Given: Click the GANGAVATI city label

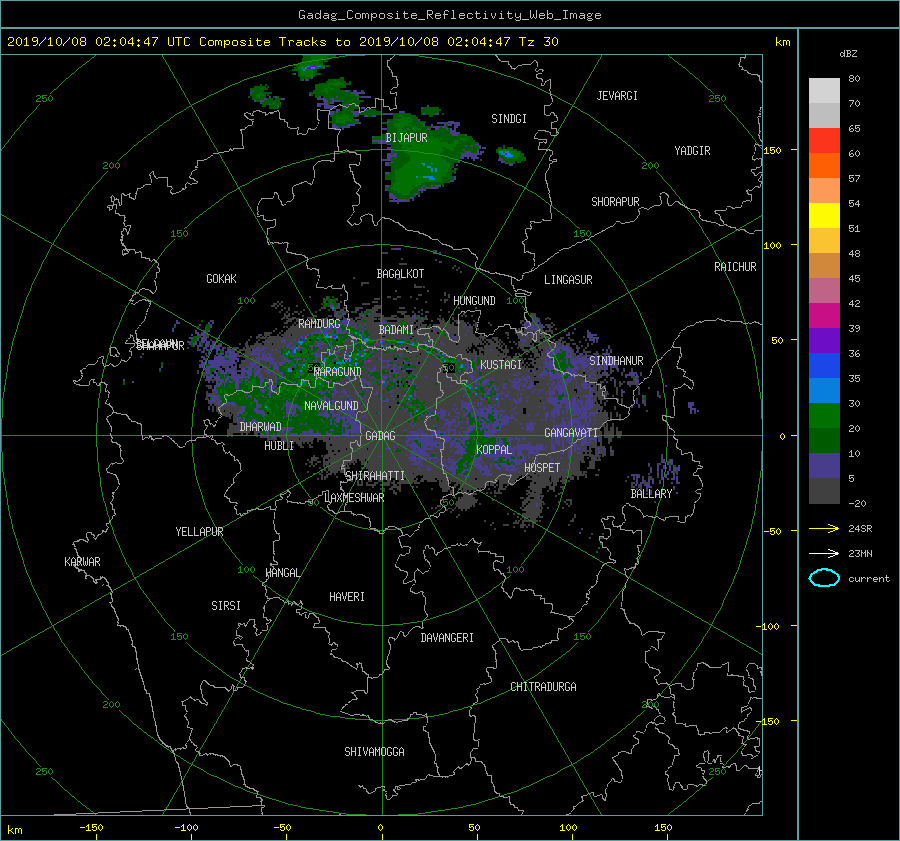Looking at the screenshot, I should [571, 433].
